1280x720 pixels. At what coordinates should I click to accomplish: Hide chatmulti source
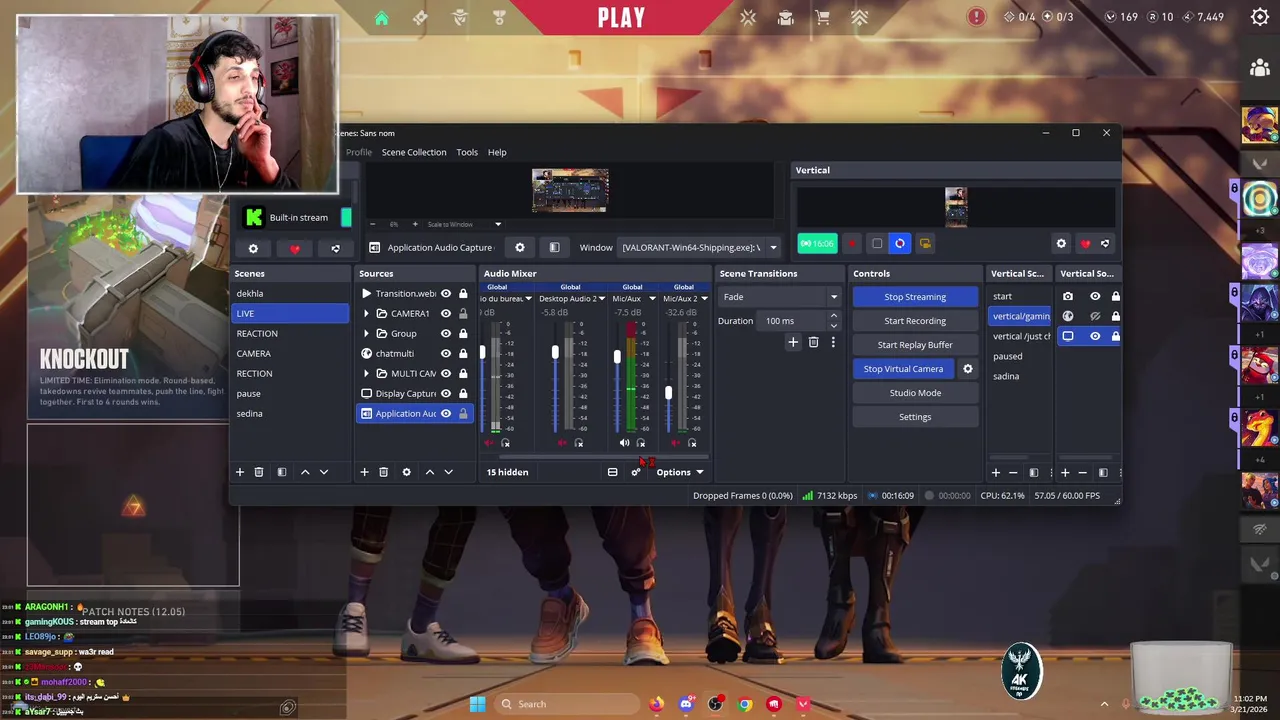click(446, 353)
